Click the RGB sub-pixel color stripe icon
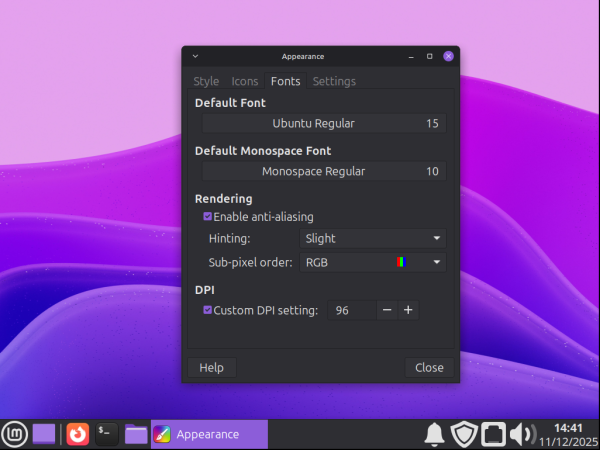Screen dimensions: 600x450 coord(401,262)
